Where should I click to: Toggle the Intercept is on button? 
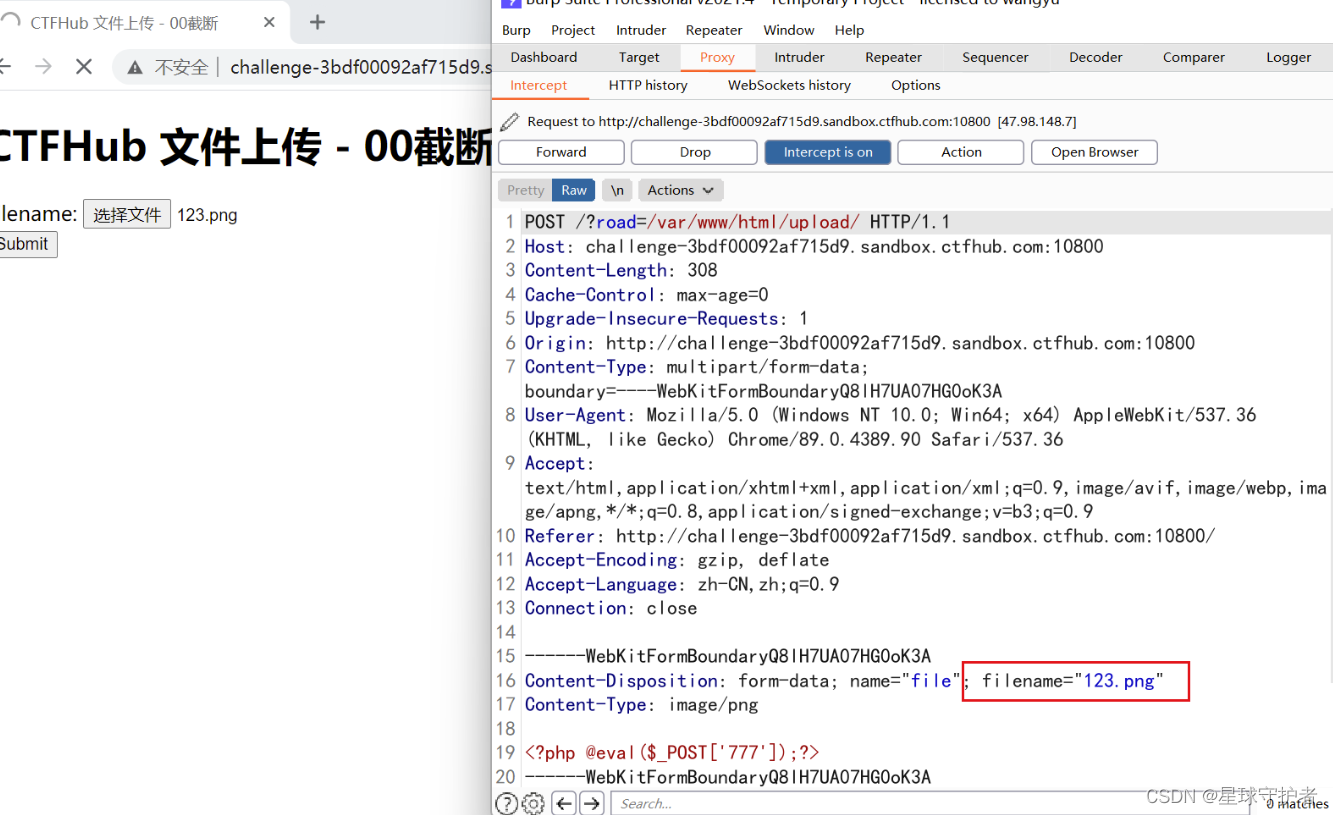(828, 152)
